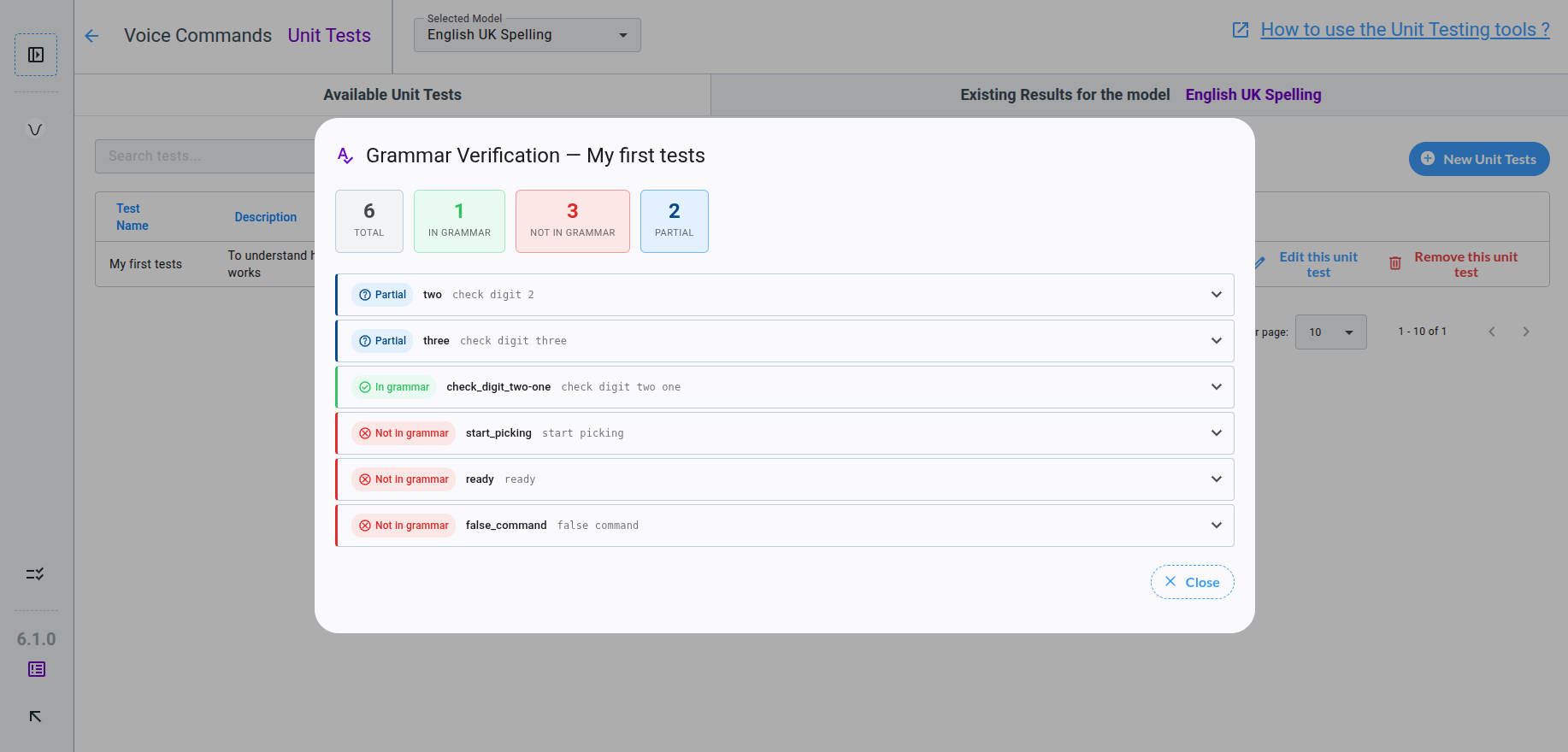The image size is (1568, 752).
Task: Open the Unit Testing tools help link
Action: tap(1404, 30)
